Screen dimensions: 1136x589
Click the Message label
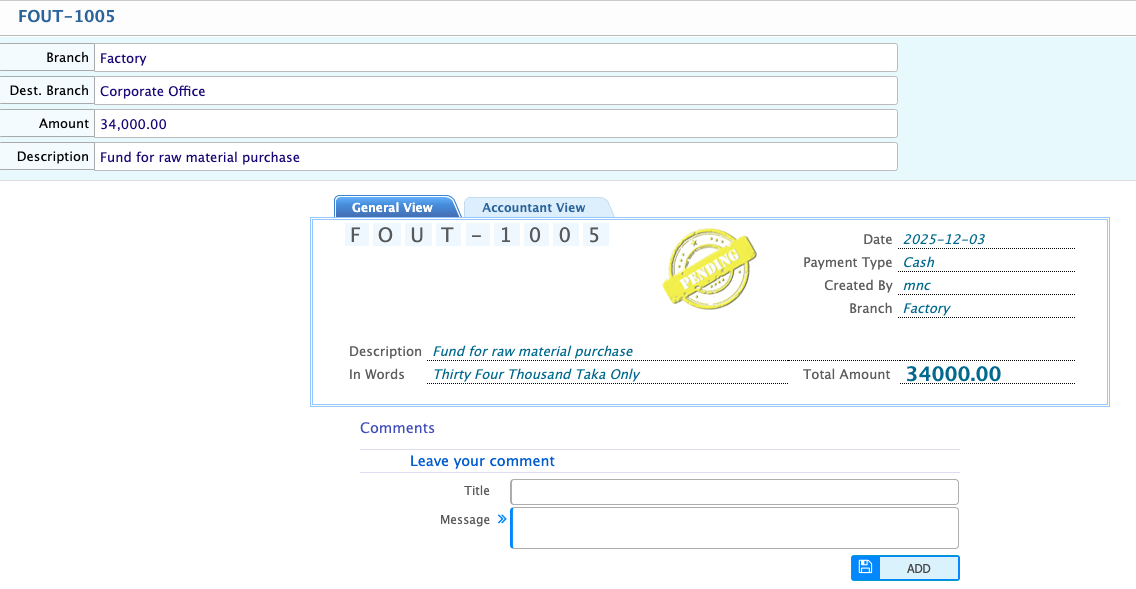(465, 520)
